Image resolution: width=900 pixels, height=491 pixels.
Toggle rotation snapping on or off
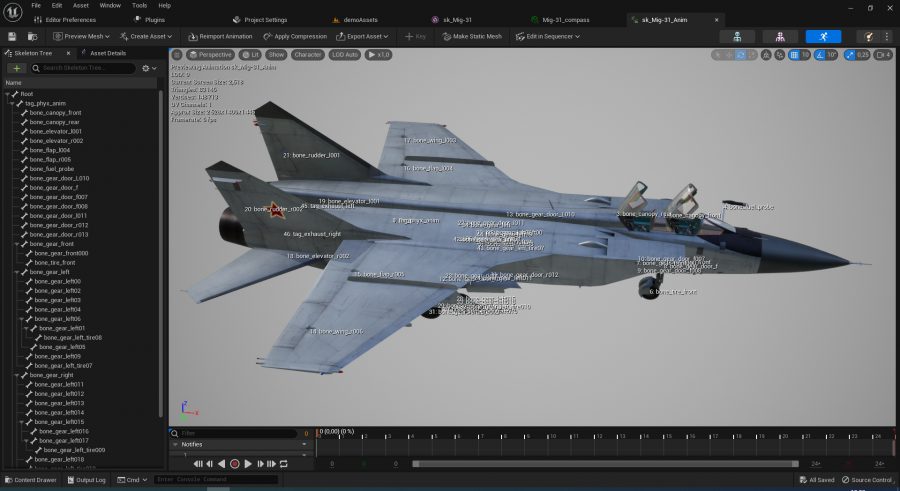(820, 55)
